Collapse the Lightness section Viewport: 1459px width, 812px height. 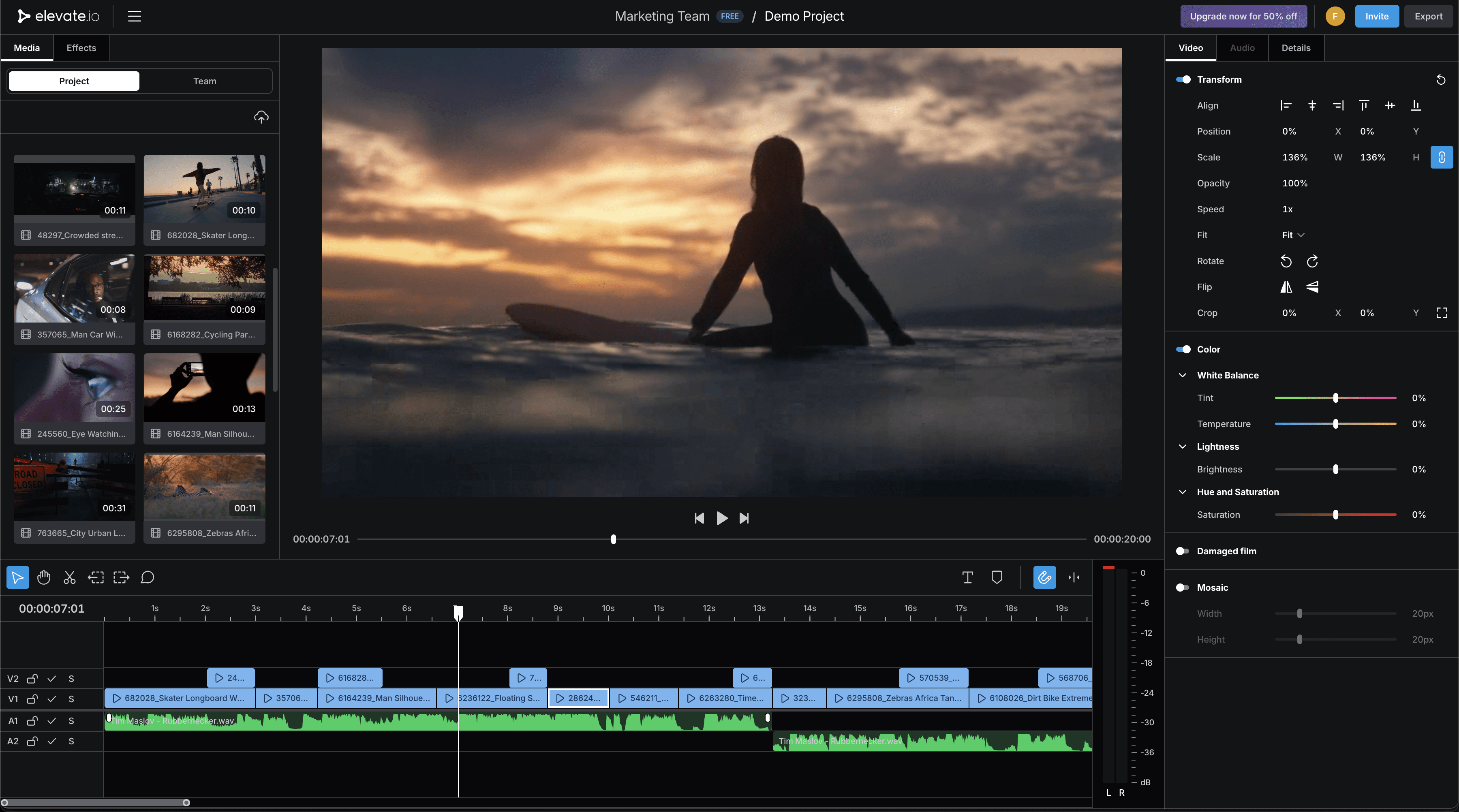pyautogui.click(x=1183, y=447)
